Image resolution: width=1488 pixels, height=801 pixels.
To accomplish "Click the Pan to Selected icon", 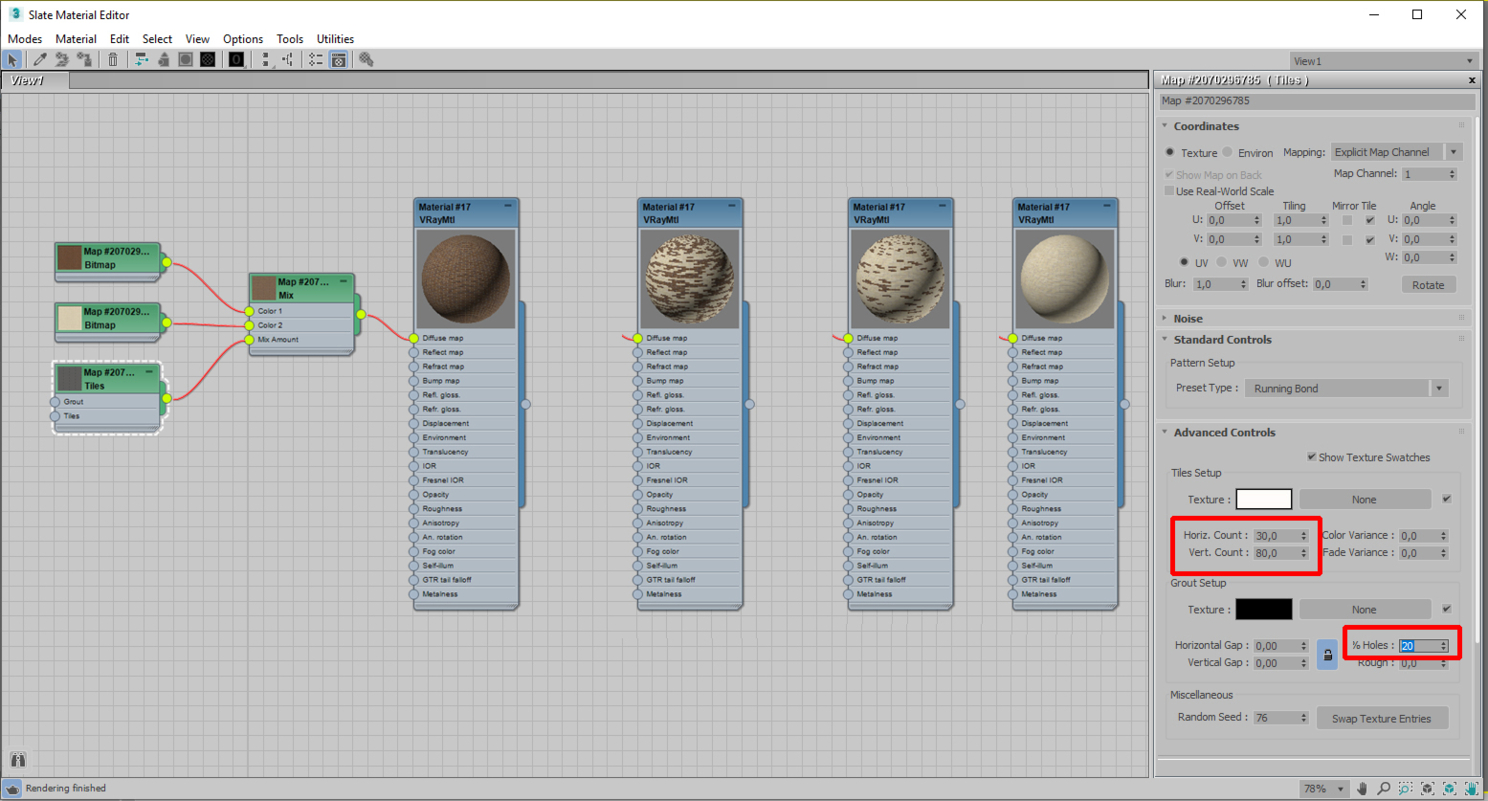I will [x=1470, y=789].
